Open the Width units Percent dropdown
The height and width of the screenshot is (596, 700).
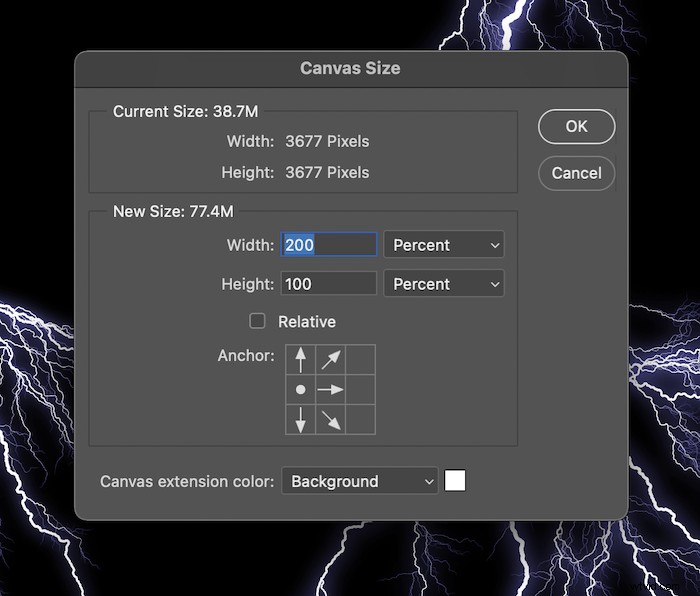click(x=444, y=245)
